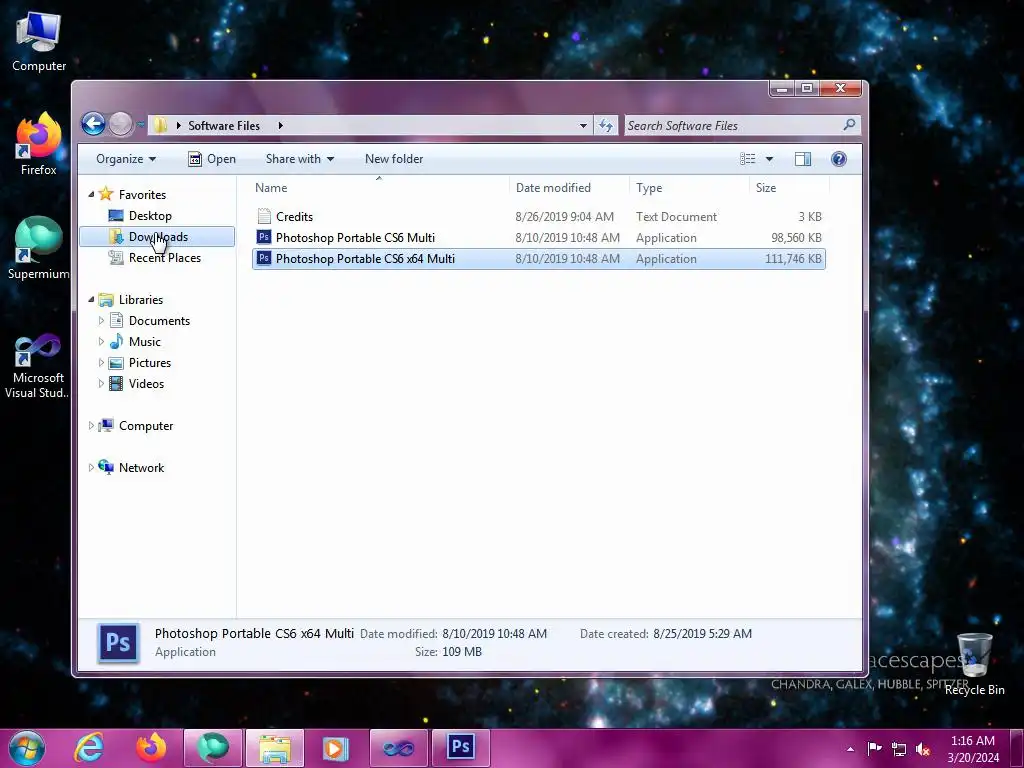Click the muted volume tray icon

923,749
